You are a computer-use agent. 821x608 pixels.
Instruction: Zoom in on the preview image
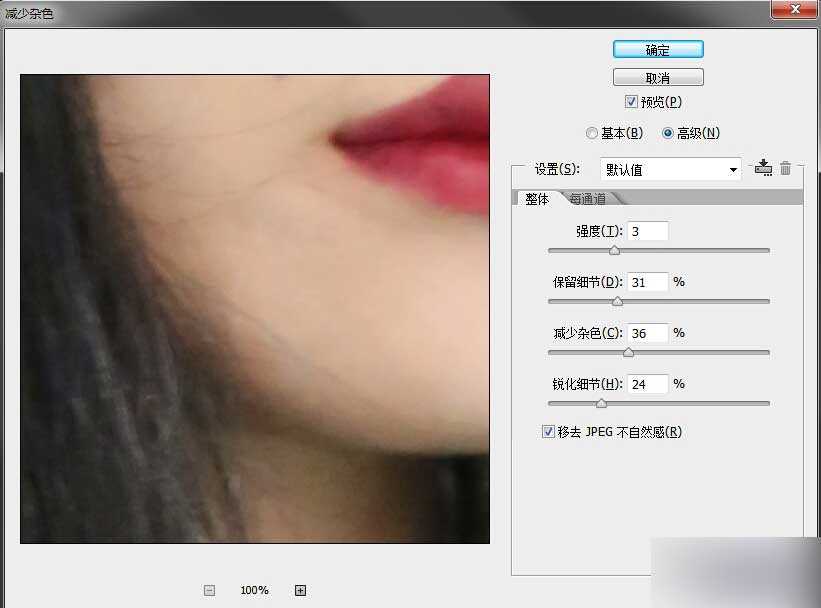click(x=300, y=590)
